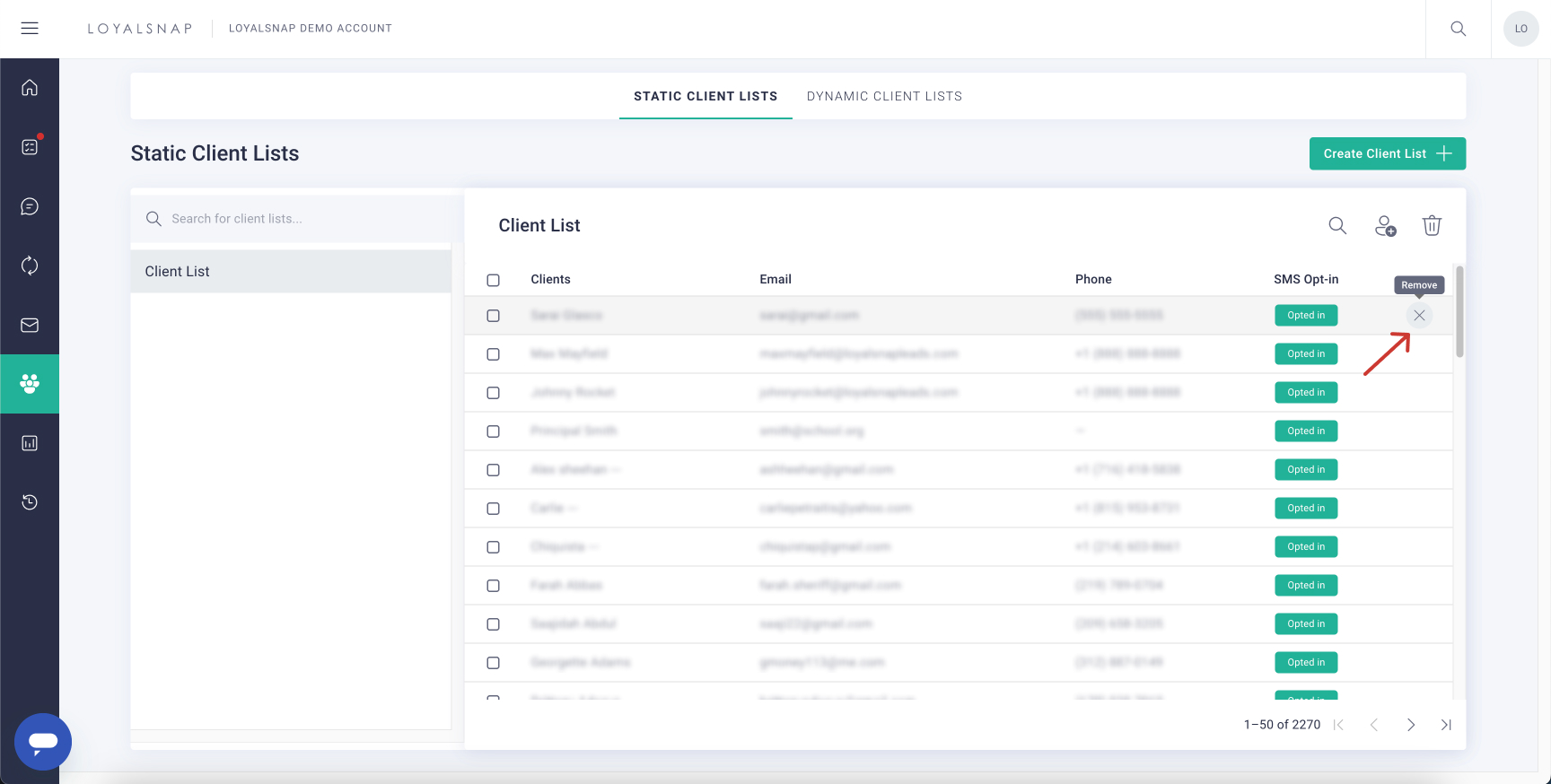Open the hamburger navigation menu
1551x784 pixels.
[30, 29]
